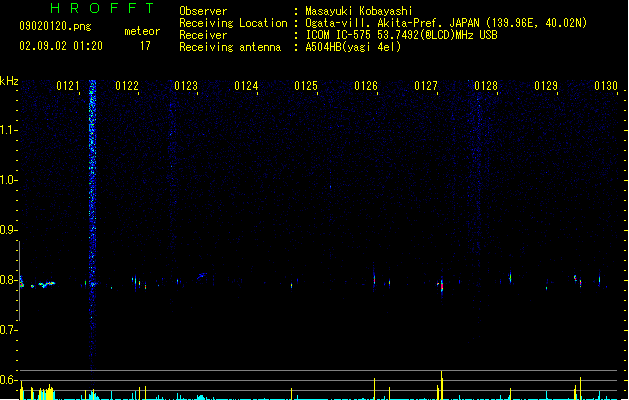Click the meteor count 17
The width and height of the screenshot is (629, 400).
145,46
